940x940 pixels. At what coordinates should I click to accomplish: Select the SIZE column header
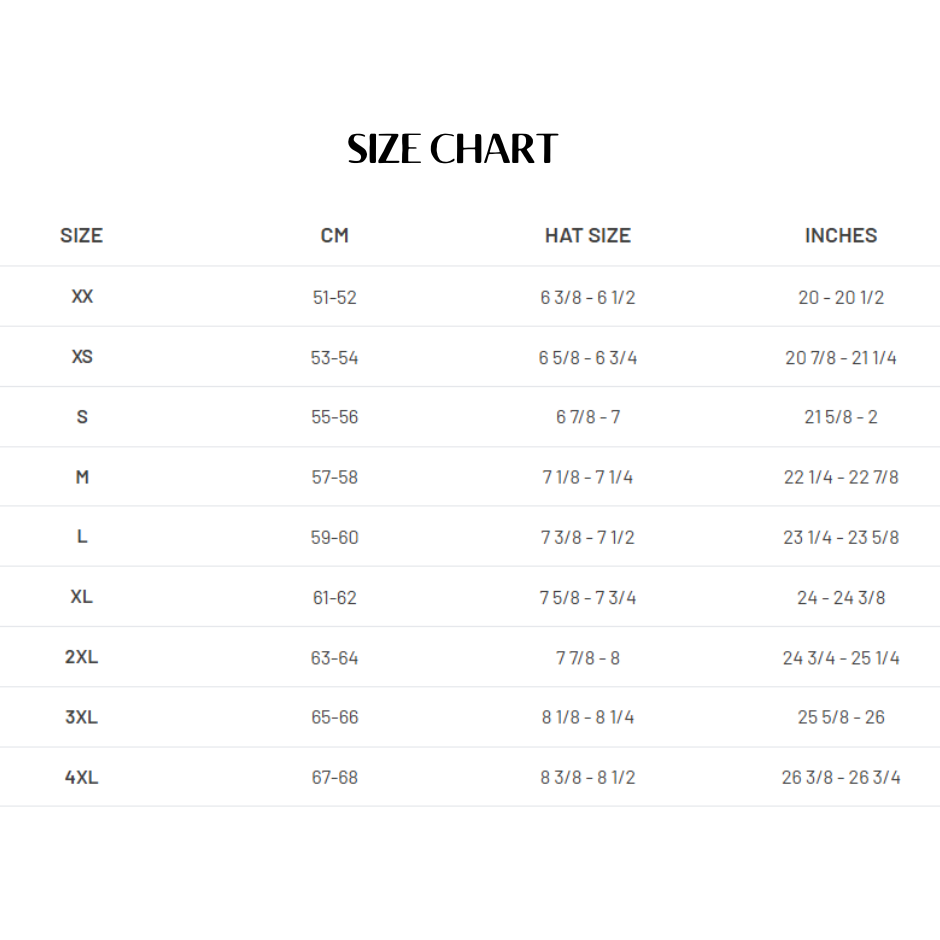click(x=81, y=236)
